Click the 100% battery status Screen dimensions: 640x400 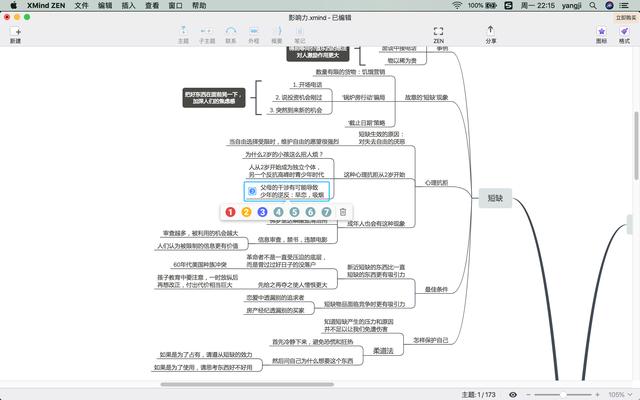pos(482,5)
